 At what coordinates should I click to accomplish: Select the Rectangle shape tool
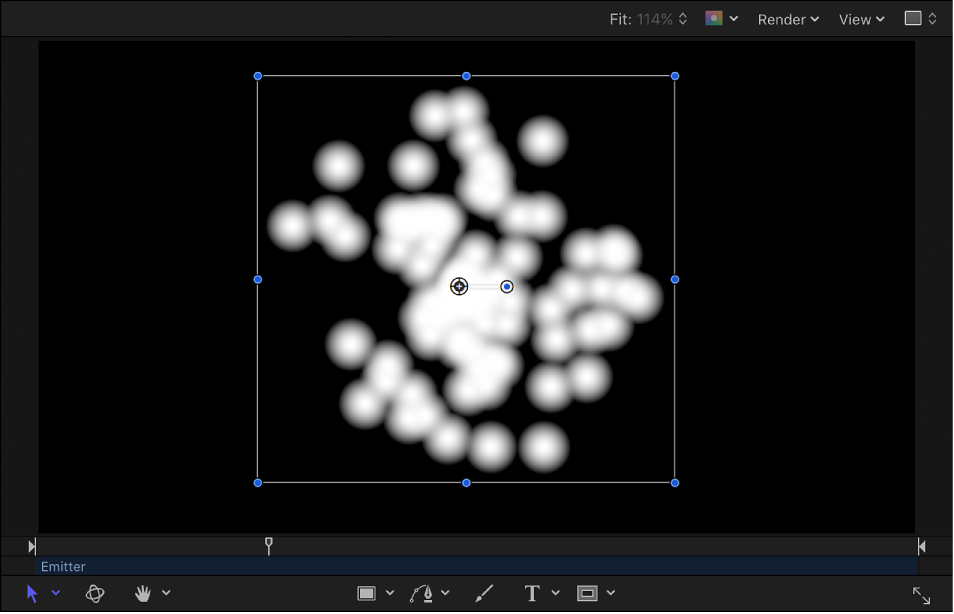point(368,592)
